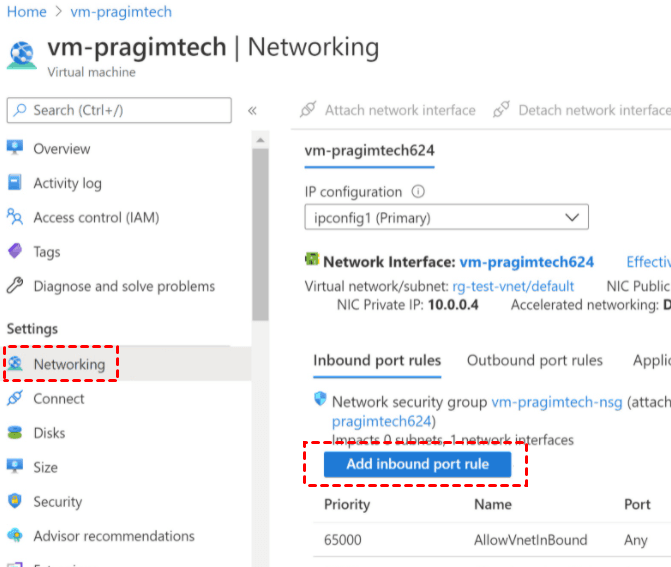Open Advisor recommendations icon
Viewport: 671px width, 567px height.
pyautogui.click(x=15, y=536)
